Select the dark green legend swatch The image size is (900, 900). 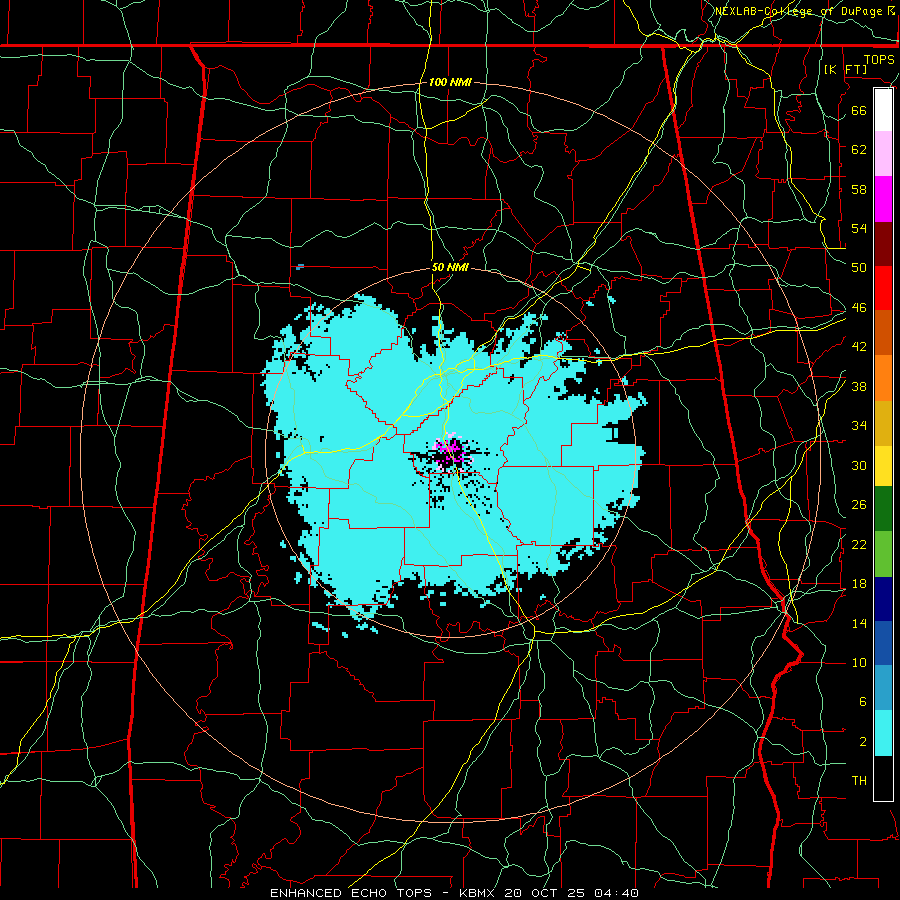(883, 509)
